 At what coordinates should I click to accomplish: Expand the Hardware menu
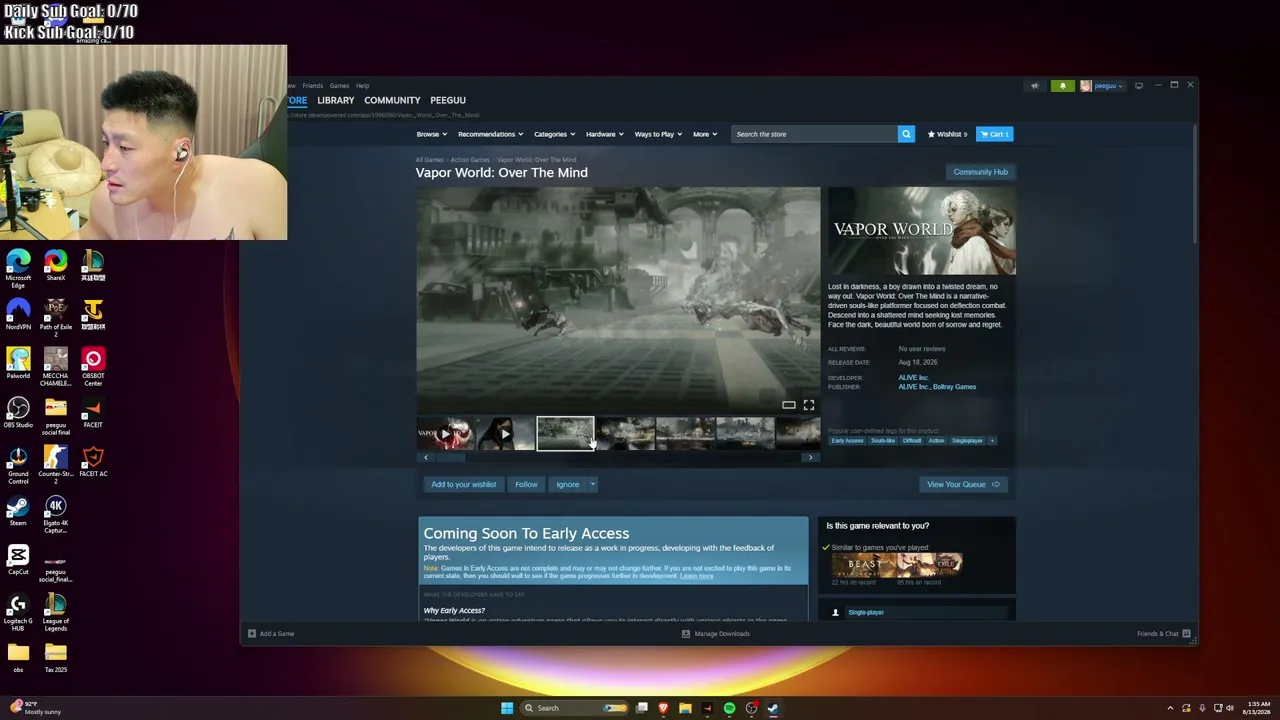604,134
